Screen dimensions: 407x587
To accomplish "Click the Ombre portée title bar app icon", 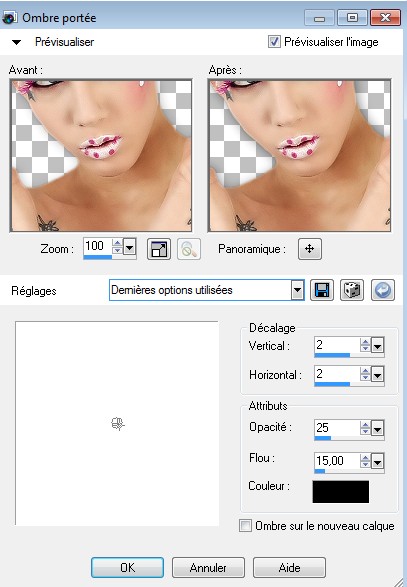I will click(x=9, y=18).
